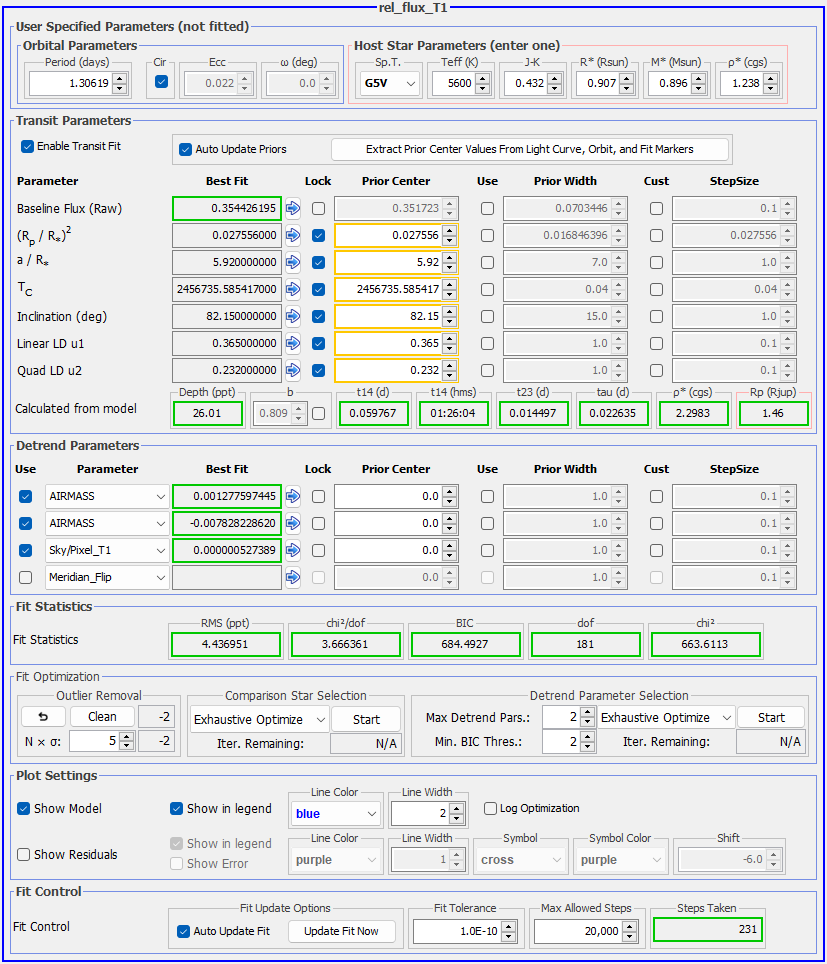
Task: Click copy arrow icon for a / R* row
Action: [293, 263]
